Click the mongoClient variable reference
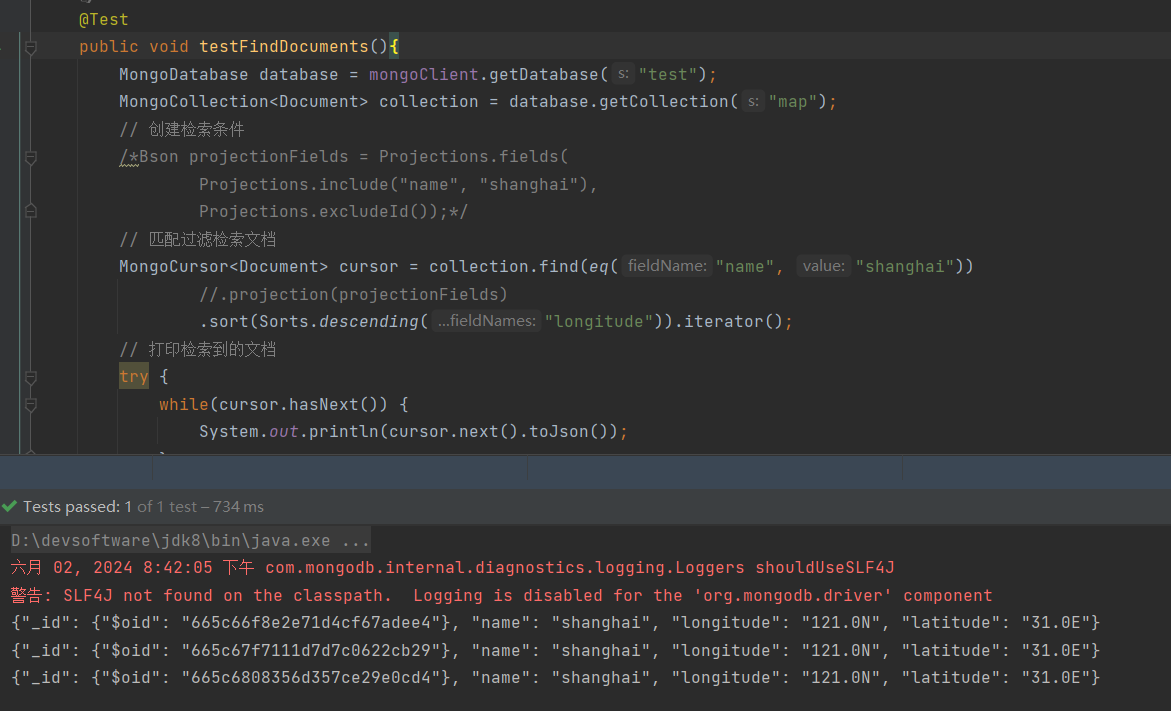Viewport: 1171px width, 711px height. (423, 75)
